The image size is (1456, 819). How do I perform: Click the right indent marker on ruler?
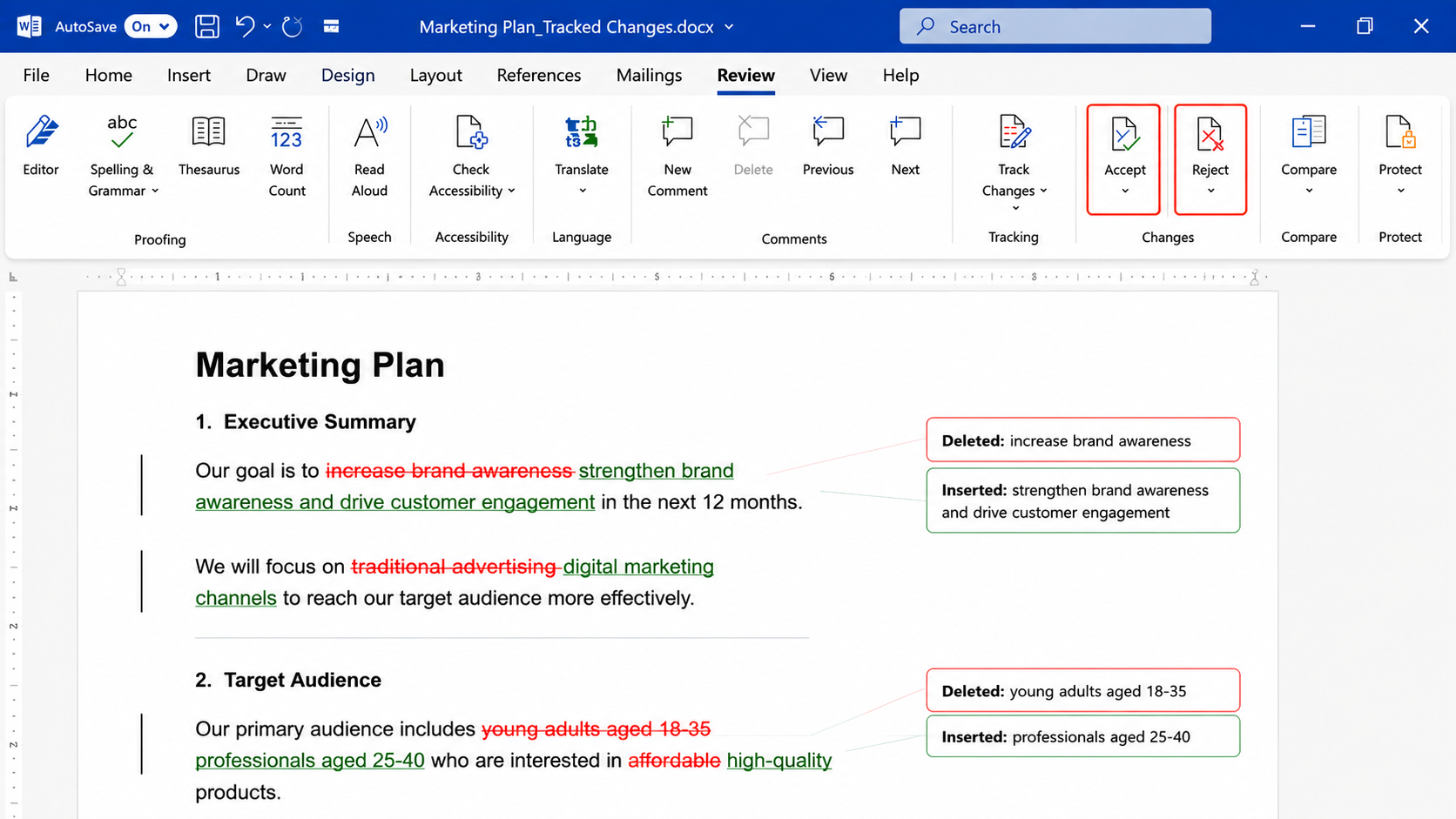coord(1254,278)
